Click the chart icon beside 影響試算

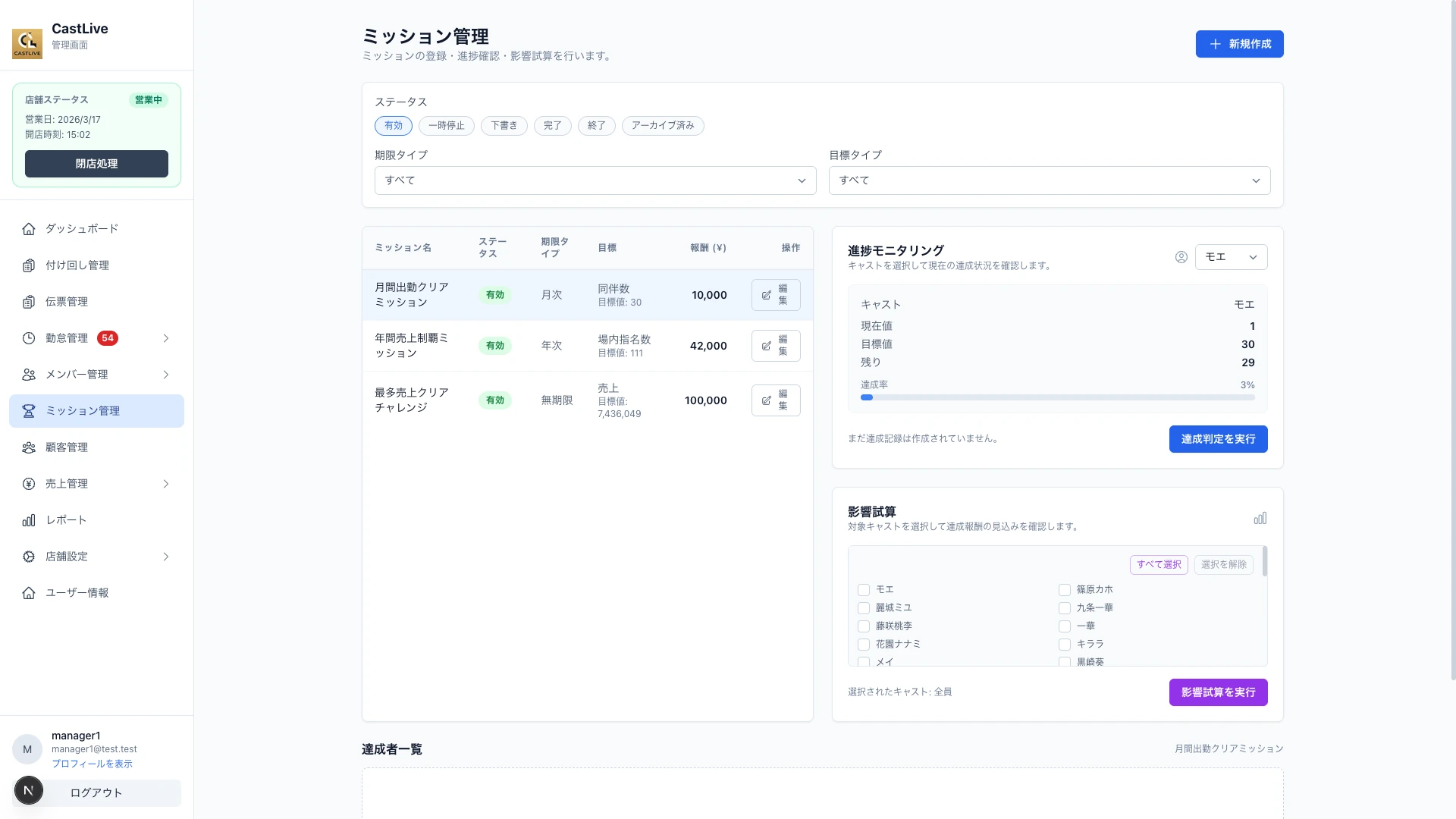pyautogui.click(x=1260, y=518)
